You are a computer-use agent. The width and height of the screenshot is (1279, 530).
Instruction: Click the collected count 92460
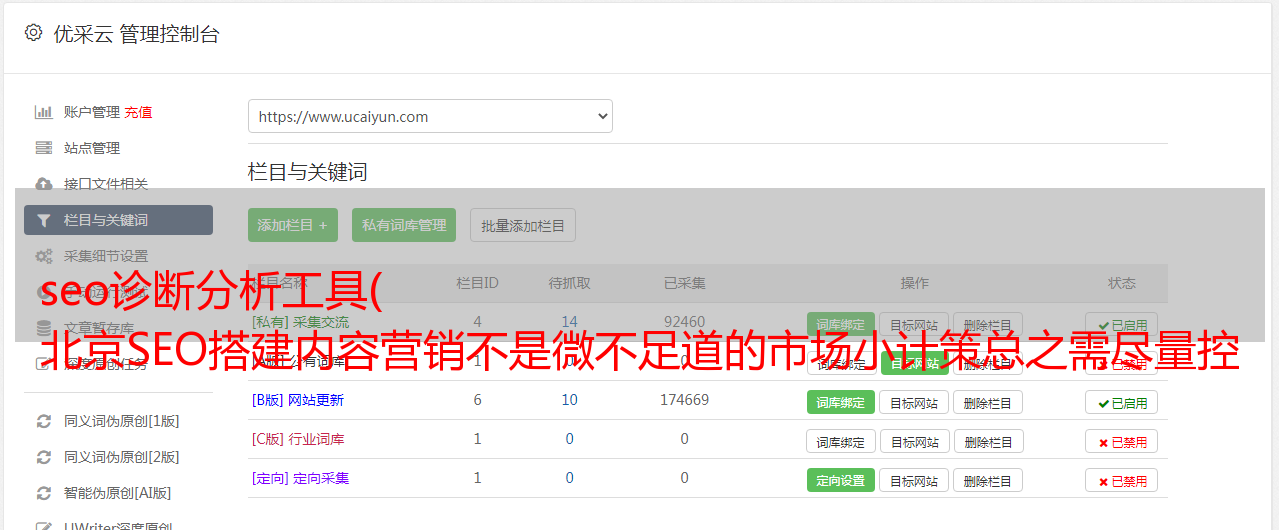pos(684,322)
